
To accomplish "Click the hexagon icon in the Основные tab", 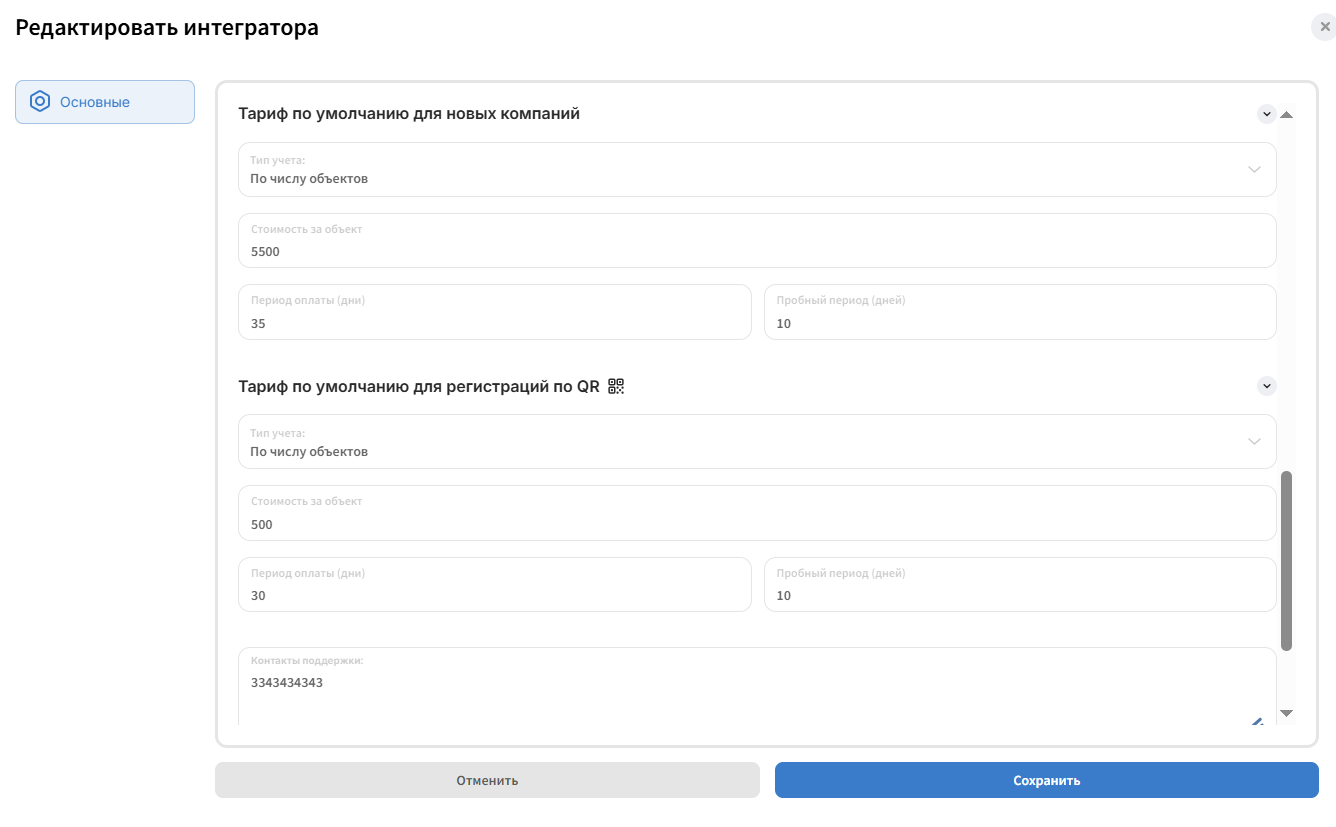I will pos(40,102).
